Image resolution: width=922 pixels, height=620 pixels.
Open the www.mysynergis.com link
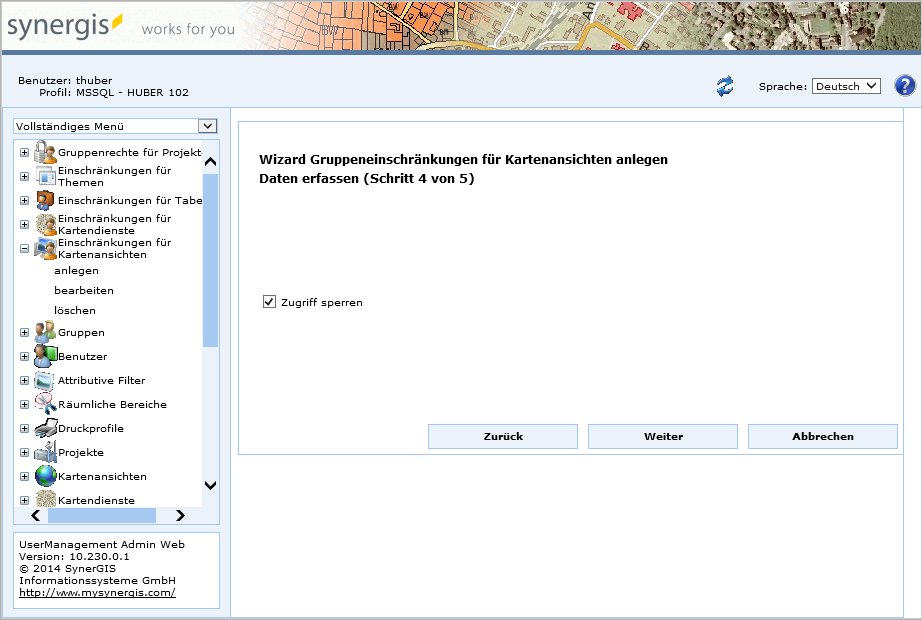97,592
